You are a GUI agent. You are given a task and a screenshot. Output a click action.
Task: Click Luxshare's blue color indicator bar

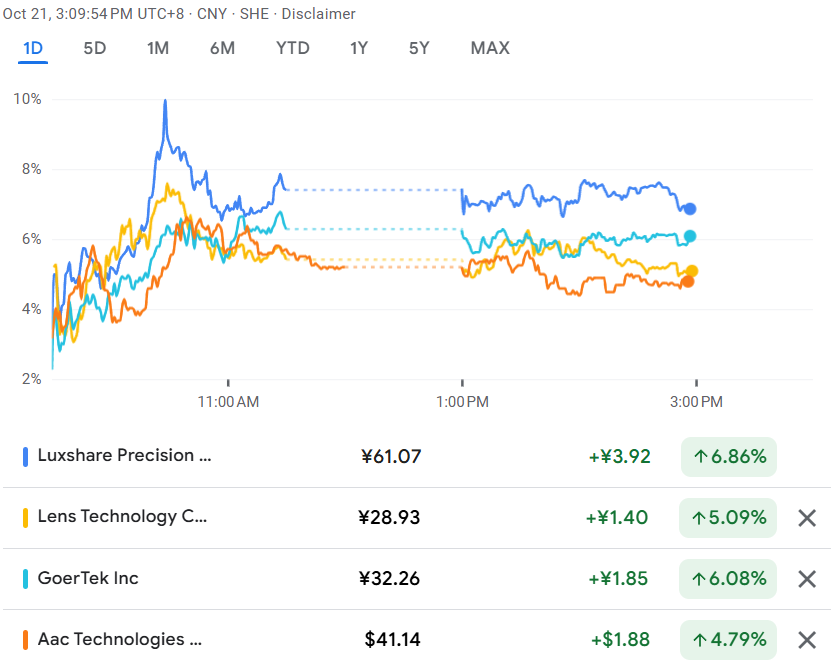tap(25, 456)
